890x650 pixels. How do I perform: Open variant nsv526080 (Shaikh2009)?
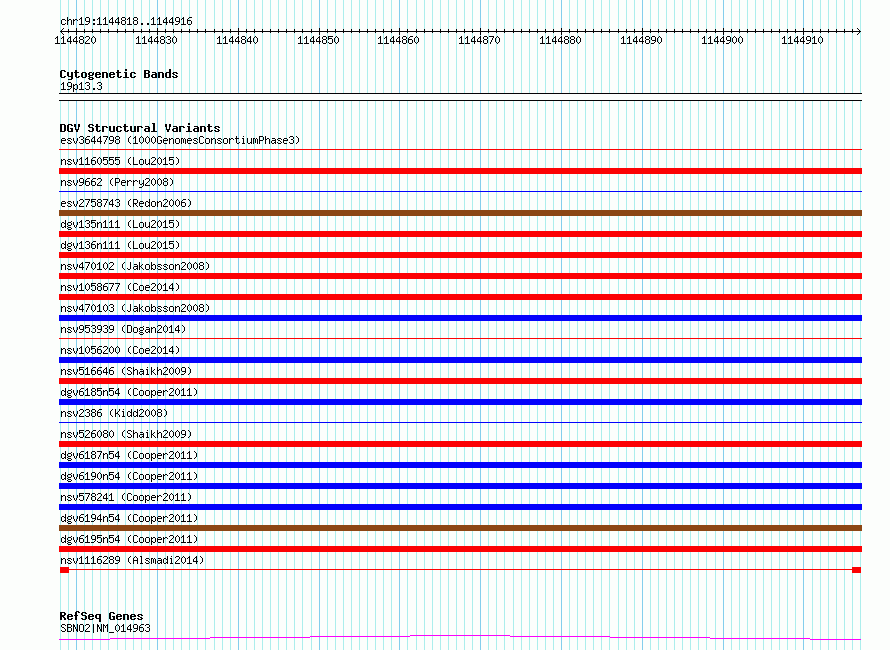pos(126,434)
